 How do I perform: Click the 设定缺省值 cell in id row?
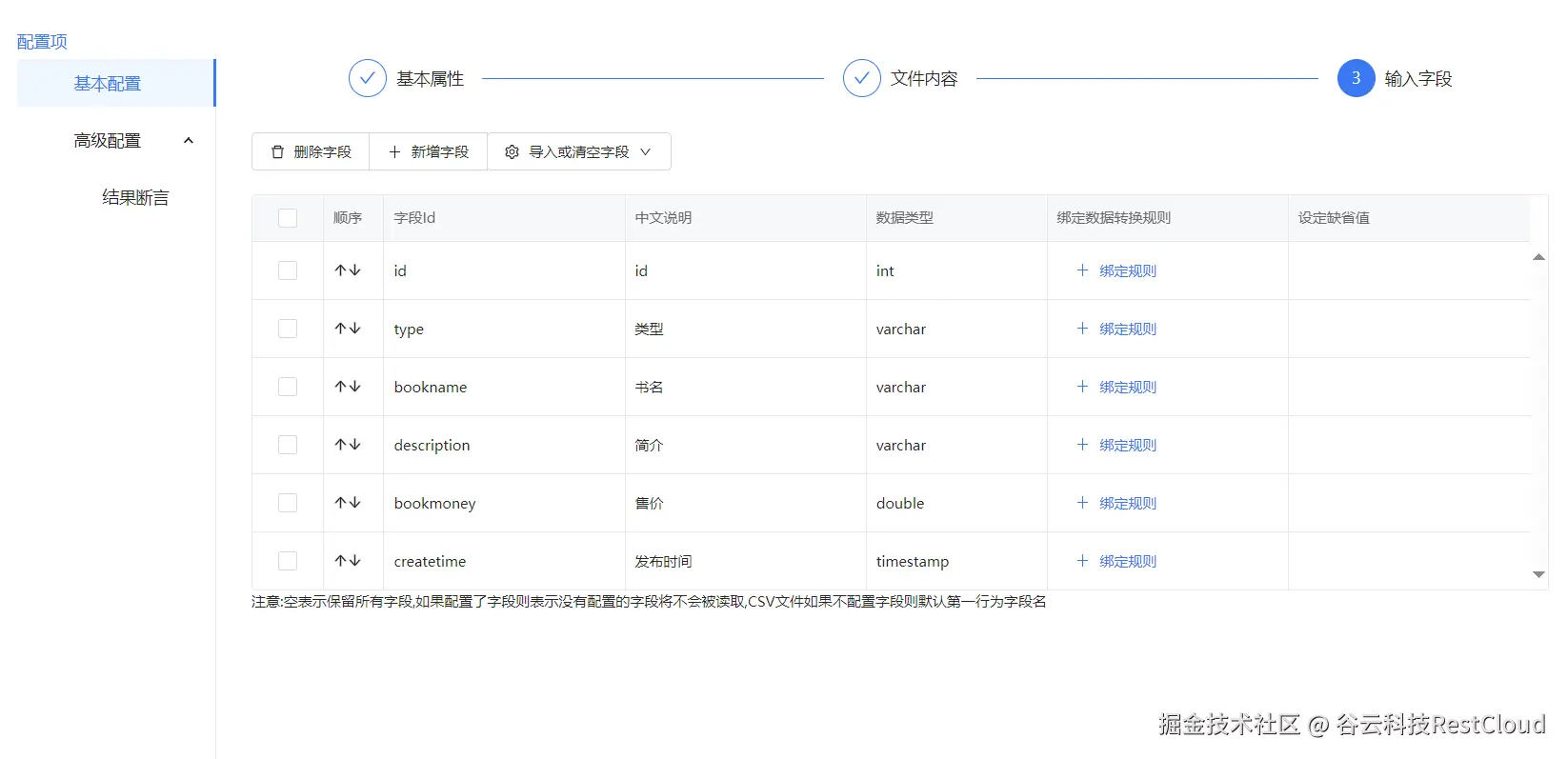click(1409, 270)
